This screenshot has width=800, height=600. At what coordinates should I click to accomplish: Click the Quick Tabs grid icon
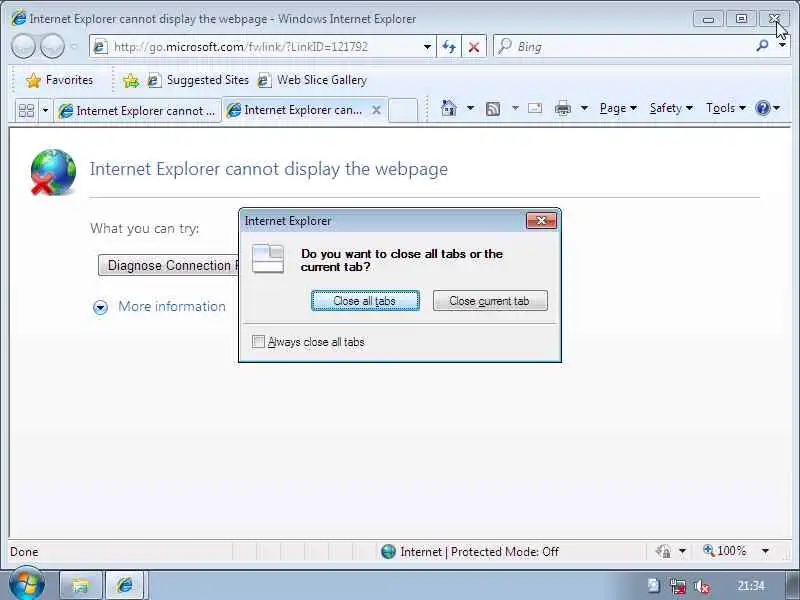pos(26,110)
